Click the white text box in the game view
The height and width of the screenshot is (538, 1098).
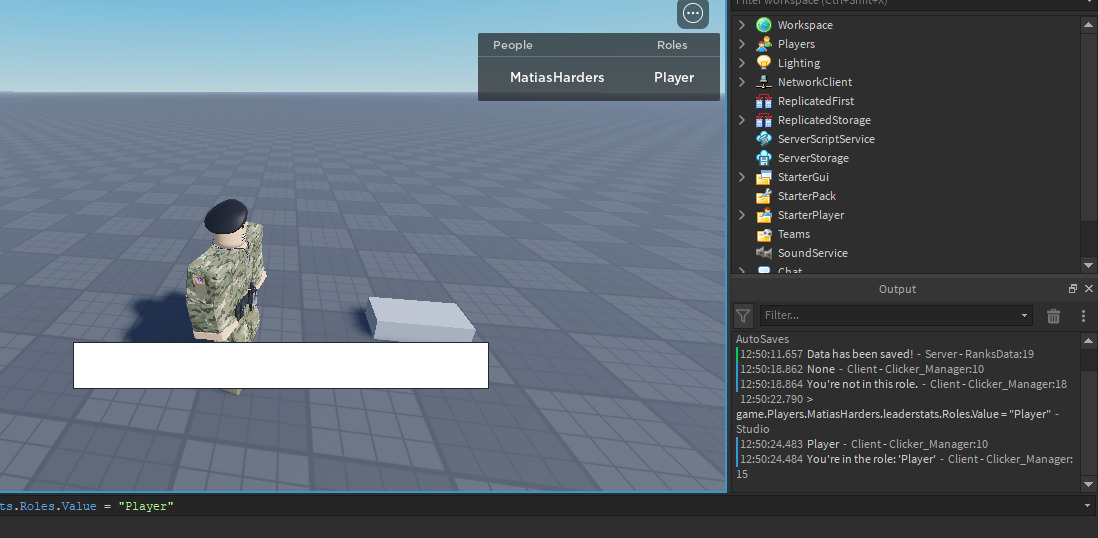(281, 365)
